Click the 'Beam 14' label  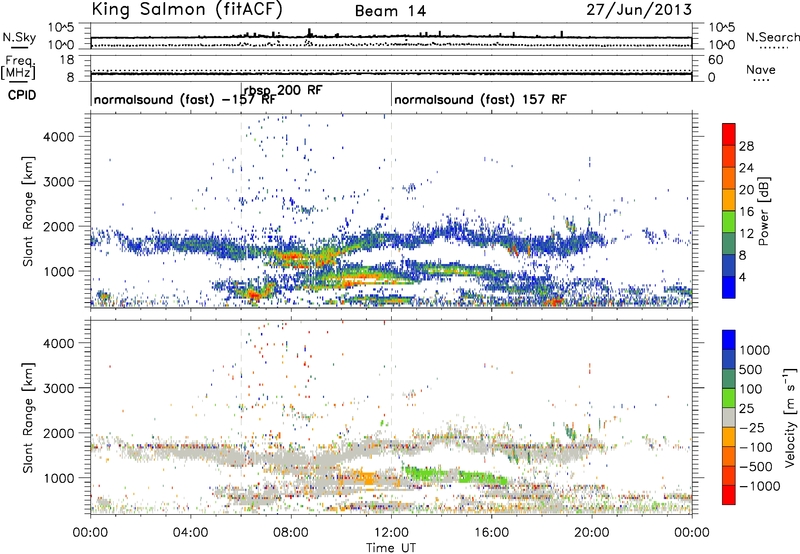click(390, 11)
